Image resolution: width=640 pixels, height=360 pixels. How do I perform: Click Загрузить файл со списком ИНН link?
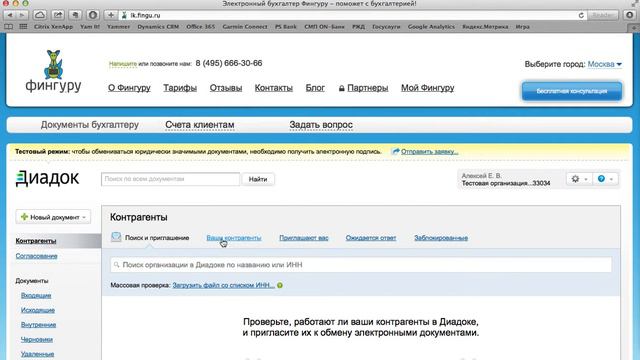tap(223, 285)
